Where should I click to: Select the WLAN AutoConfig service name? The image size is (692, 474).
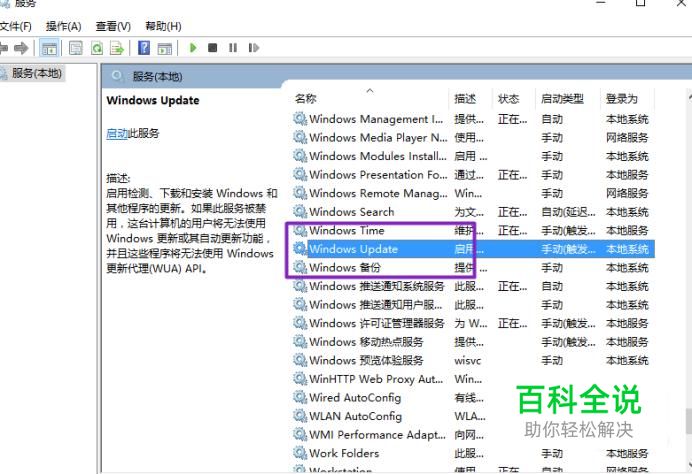pos(356,416)
